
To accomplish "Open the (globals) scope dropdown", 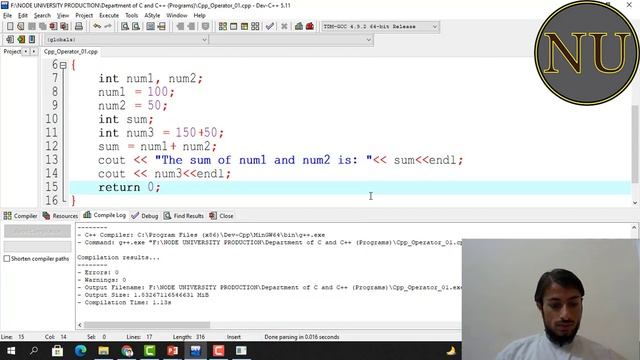I will (126, 40).
